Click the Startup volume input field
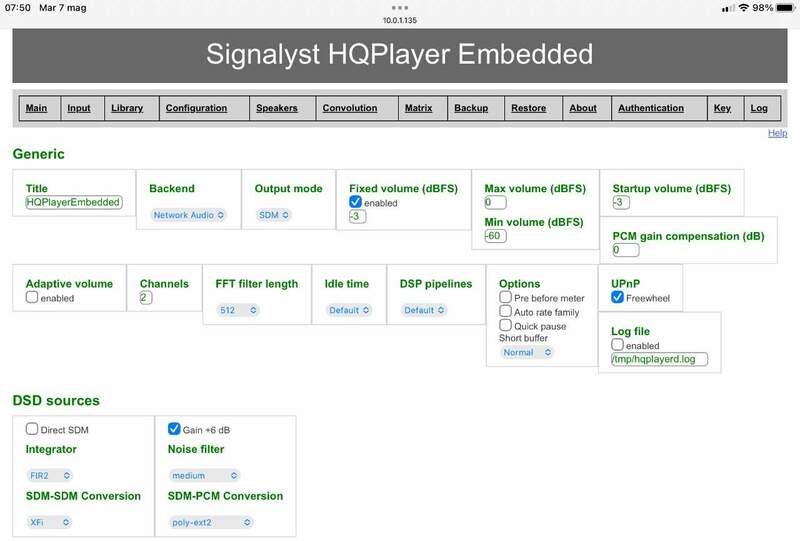800x541 pixels. (x=621, y=202)
